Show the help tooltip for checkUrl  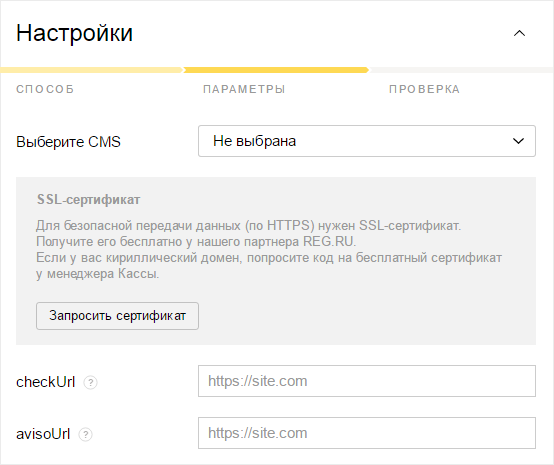point(90,382)
